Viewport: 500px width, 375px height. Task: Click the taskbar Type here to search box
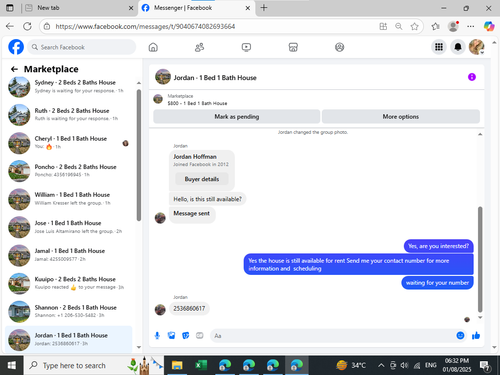93,365
